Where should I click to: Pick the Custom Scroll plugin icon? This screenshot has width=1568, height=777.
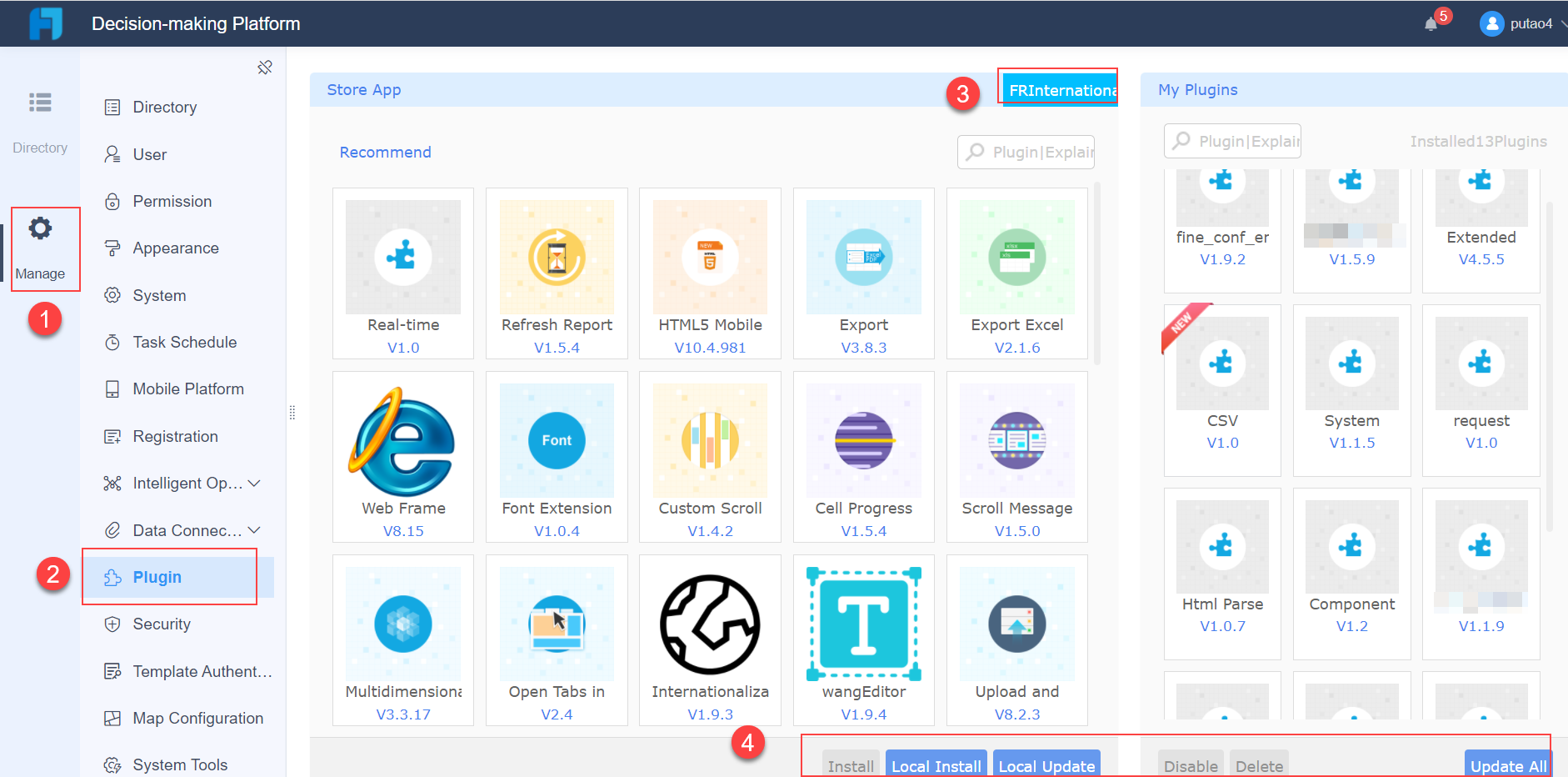click(x=710, y=440)
